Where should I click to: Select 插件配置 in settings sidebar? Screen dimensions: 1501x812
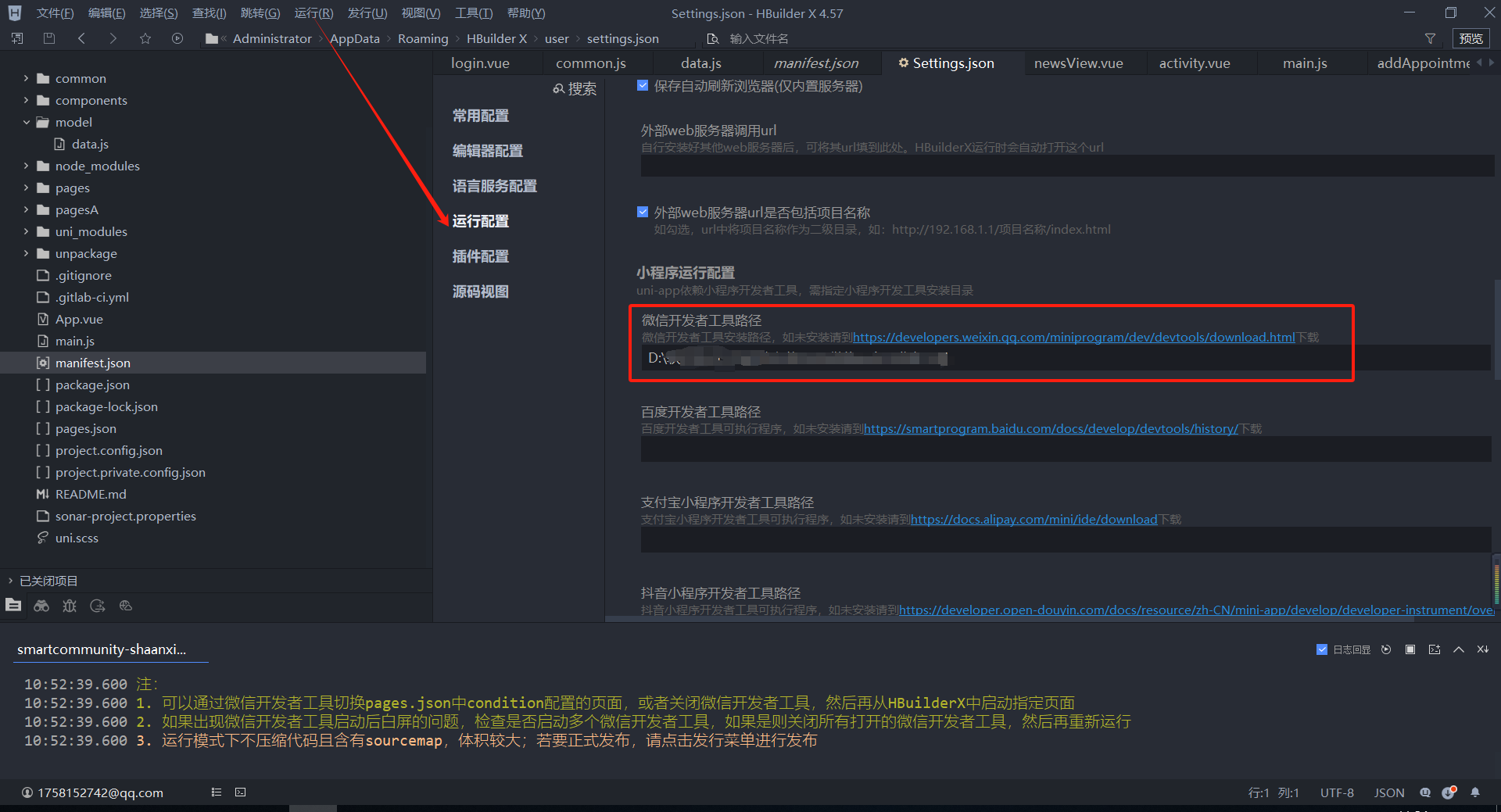[481, 256]
